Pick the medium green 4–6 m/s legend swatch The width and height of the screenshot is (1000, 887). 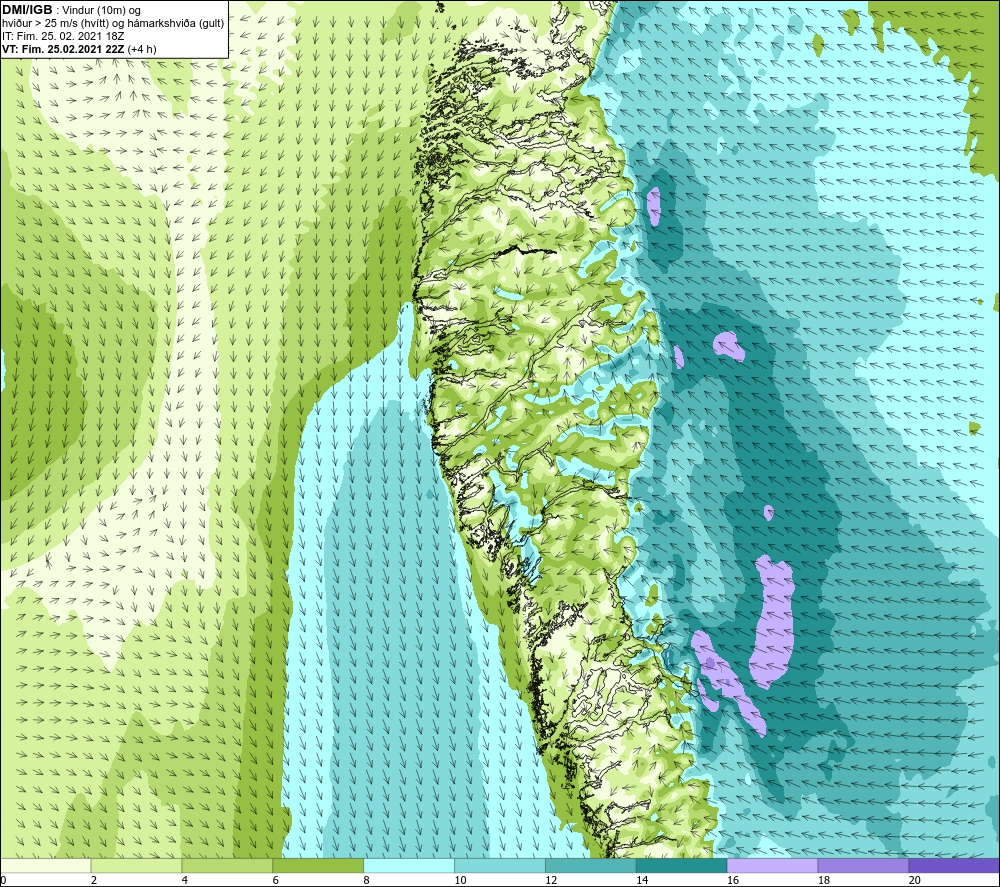227,865
